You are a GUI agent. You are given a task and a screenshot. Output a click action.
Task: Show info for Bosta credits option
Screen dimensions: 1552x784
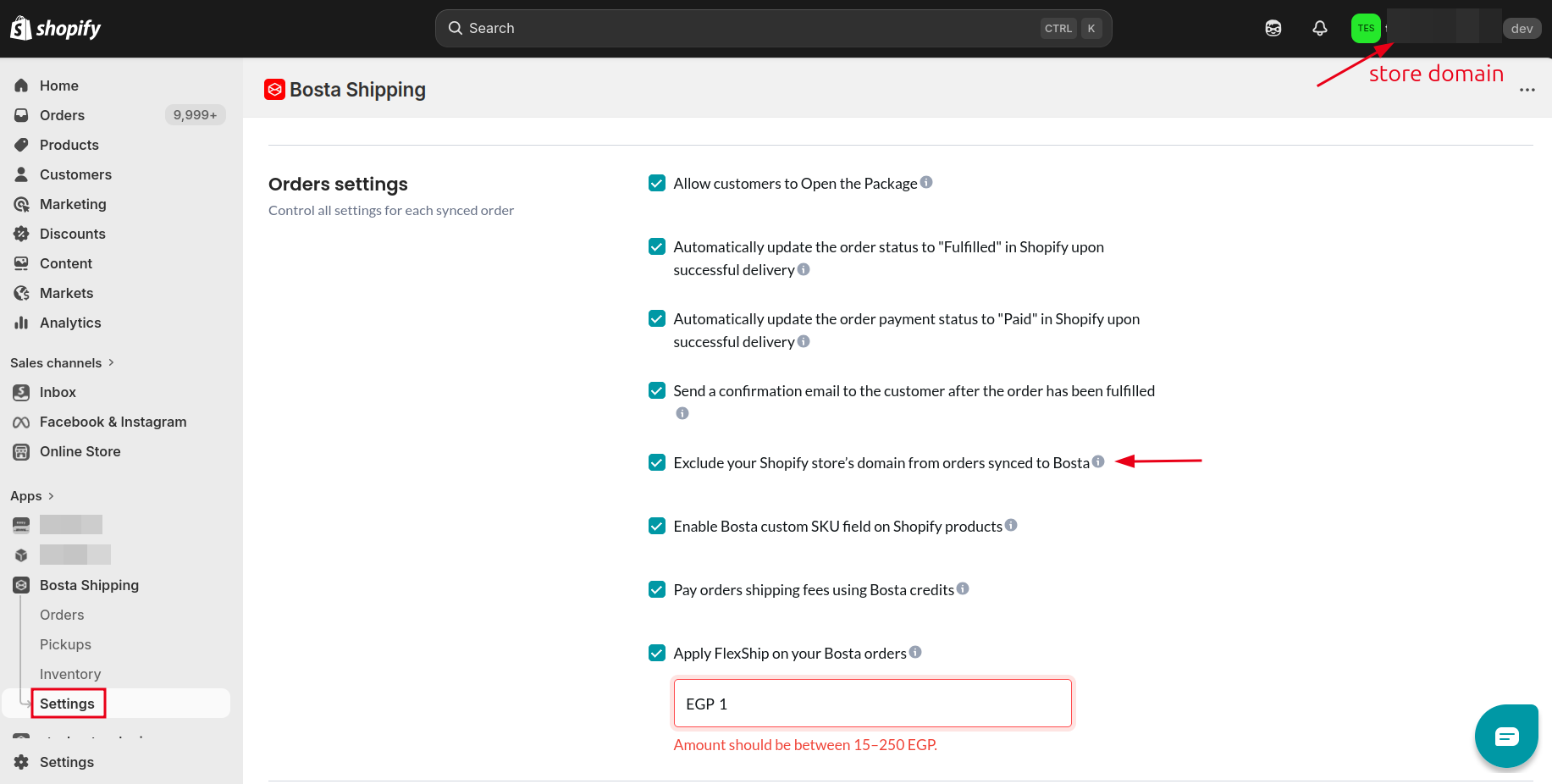(x=963, y=588)
